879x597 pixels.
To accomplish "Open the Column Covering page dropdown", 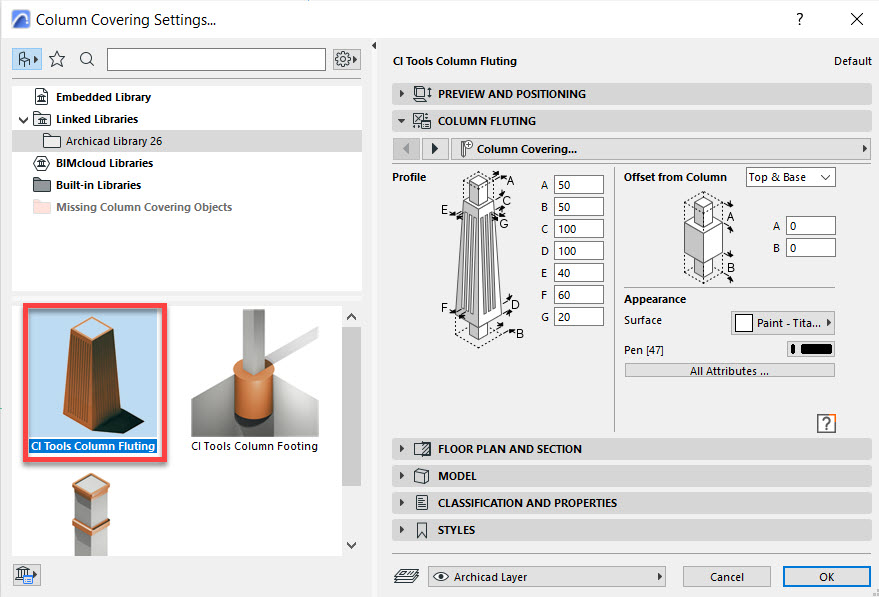I will pyautogui.click(x=660, y=149).
